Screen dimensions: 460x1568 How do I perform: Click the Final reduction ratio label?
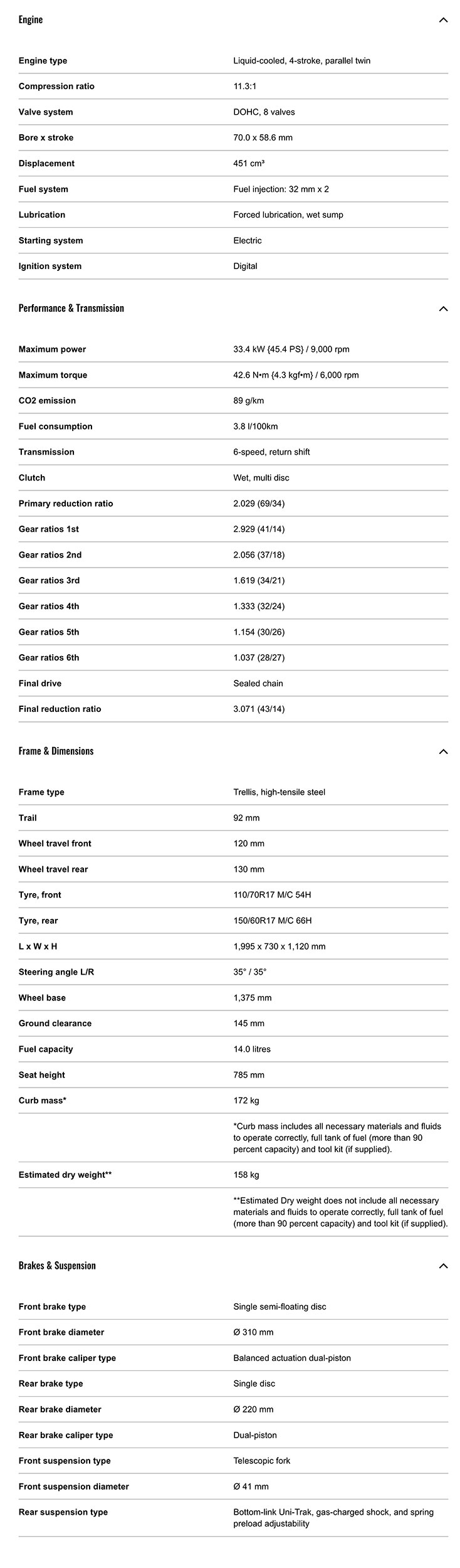60,709
